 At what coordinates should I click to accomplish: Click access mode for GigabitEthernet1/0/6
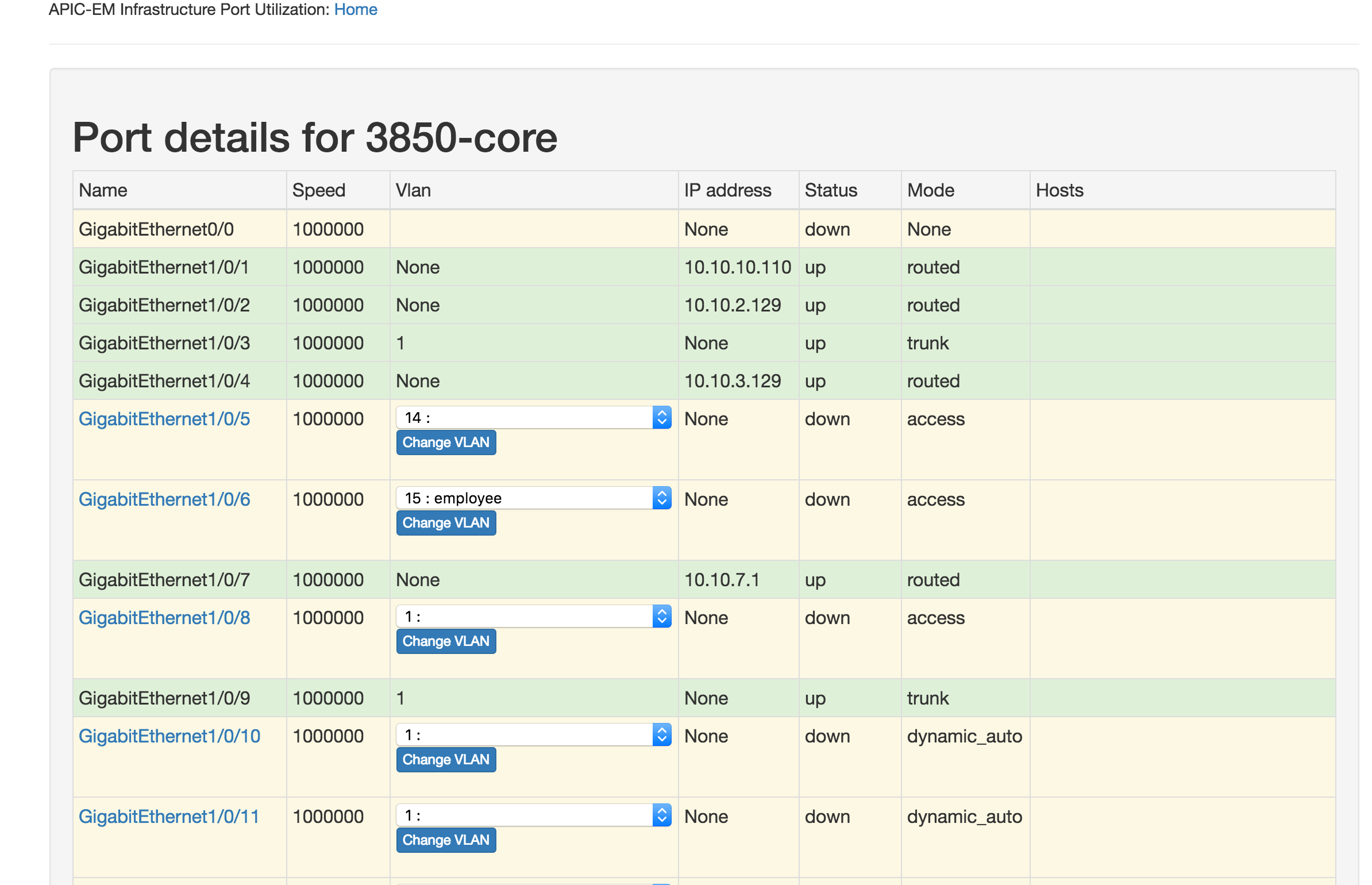pos(936,499)
